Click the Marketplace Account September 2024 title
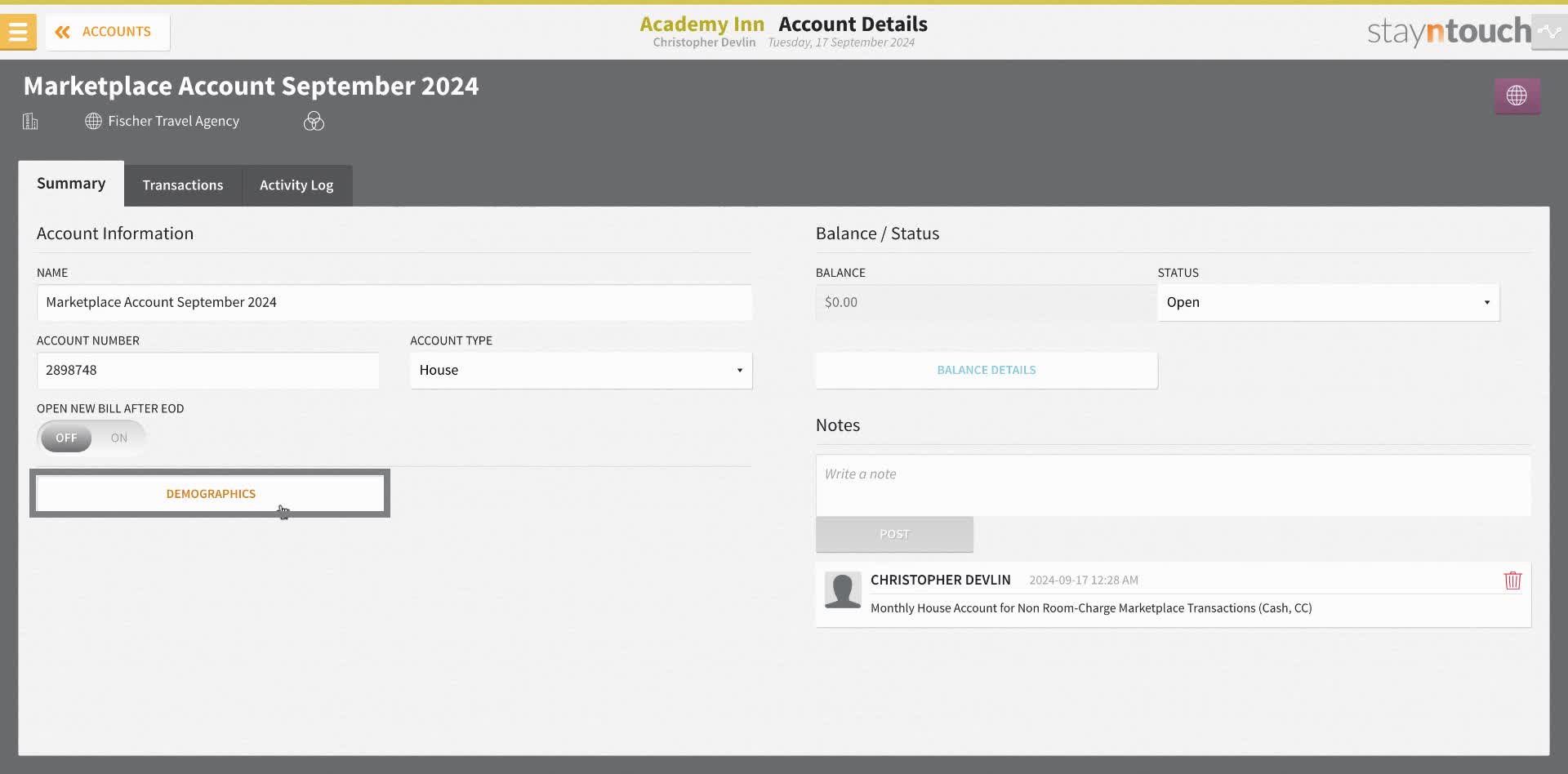The image size is (1568, 774). pos(251,86)
